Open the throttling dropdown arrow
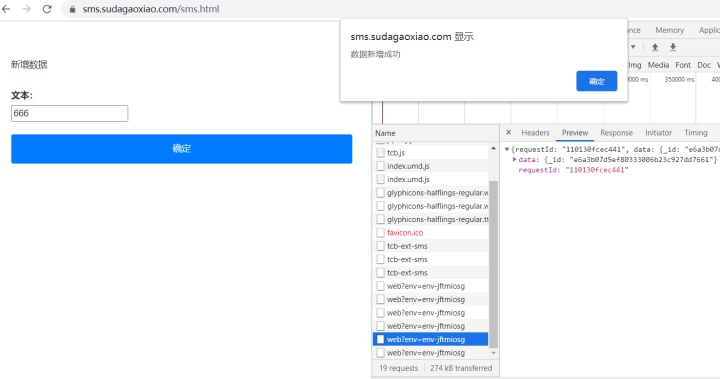 pos(633,47)
